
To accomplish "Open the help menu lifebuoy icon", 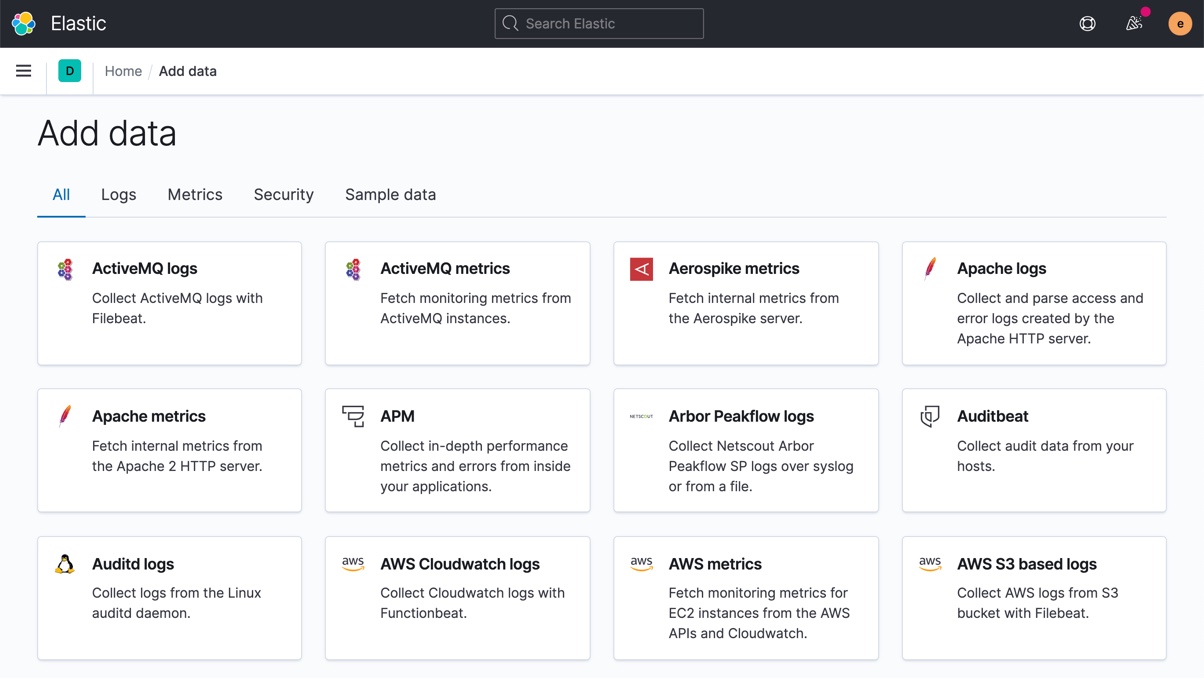I will coord(1087,23).
